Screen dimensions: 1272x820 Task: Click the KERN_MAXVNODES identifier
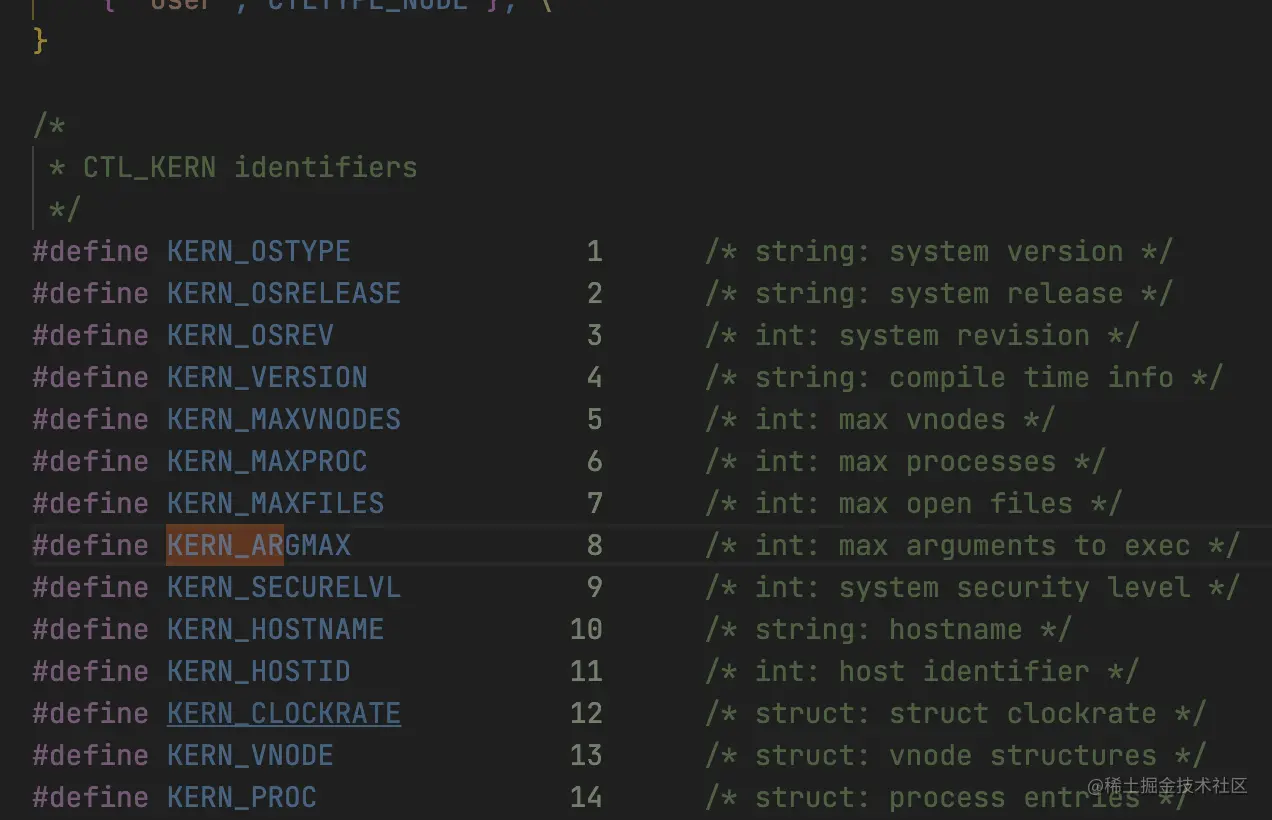[x=284, y=419]
